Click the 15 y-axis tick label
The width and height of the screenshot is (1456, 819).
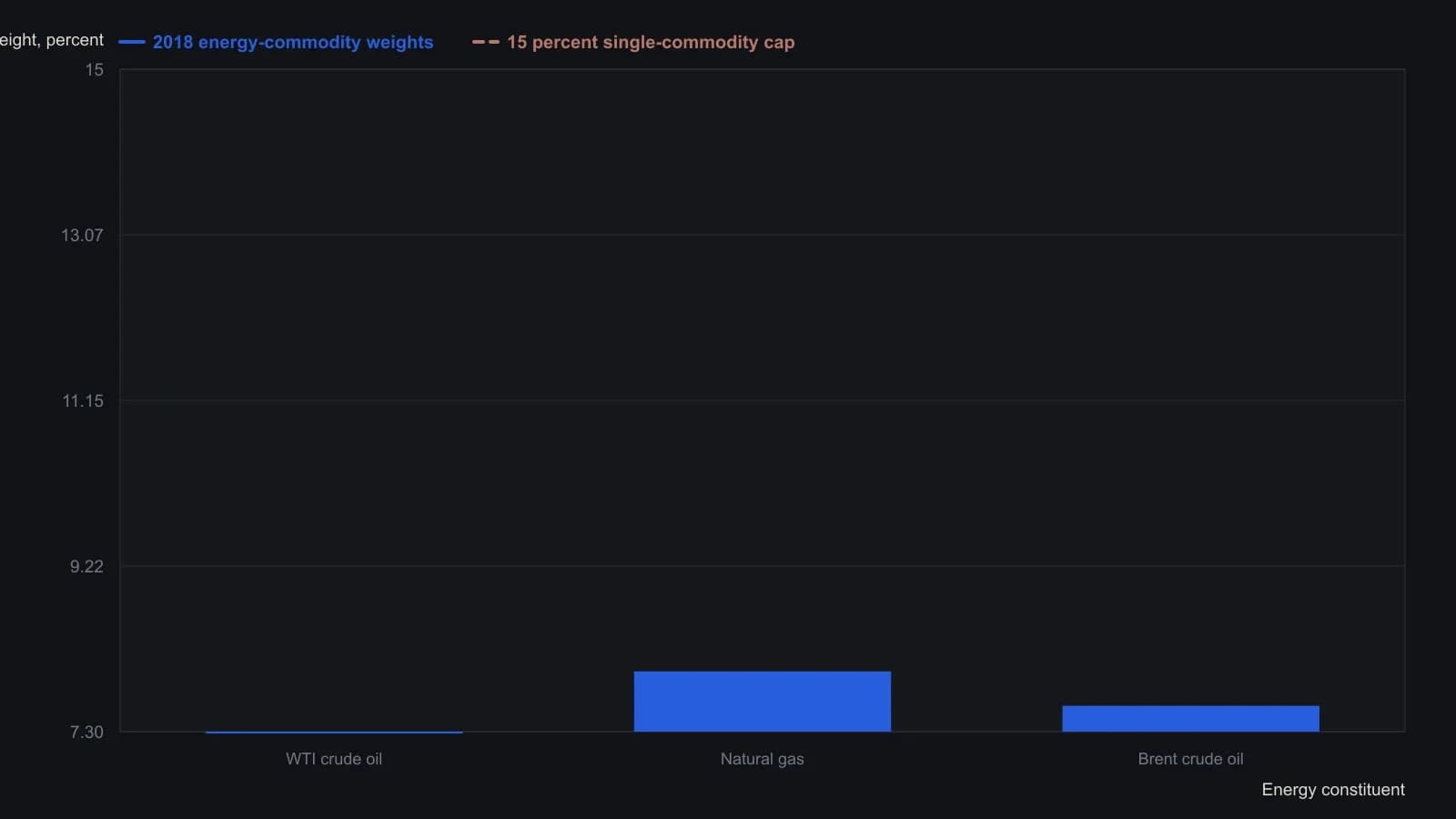point(95,70)
